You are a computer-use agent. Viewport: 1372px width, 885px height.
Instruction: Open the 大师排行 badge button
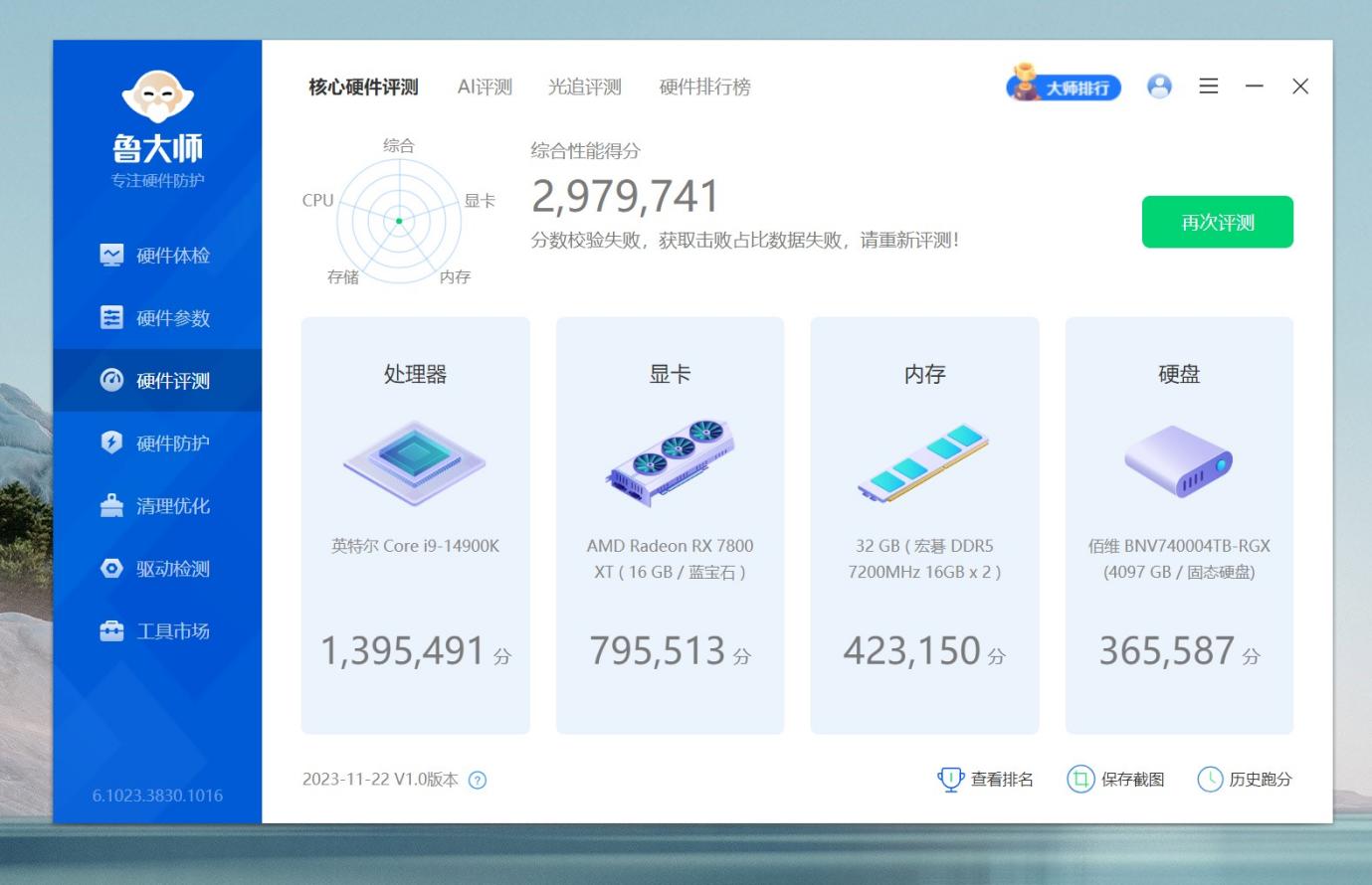[x=1064, y=86]
